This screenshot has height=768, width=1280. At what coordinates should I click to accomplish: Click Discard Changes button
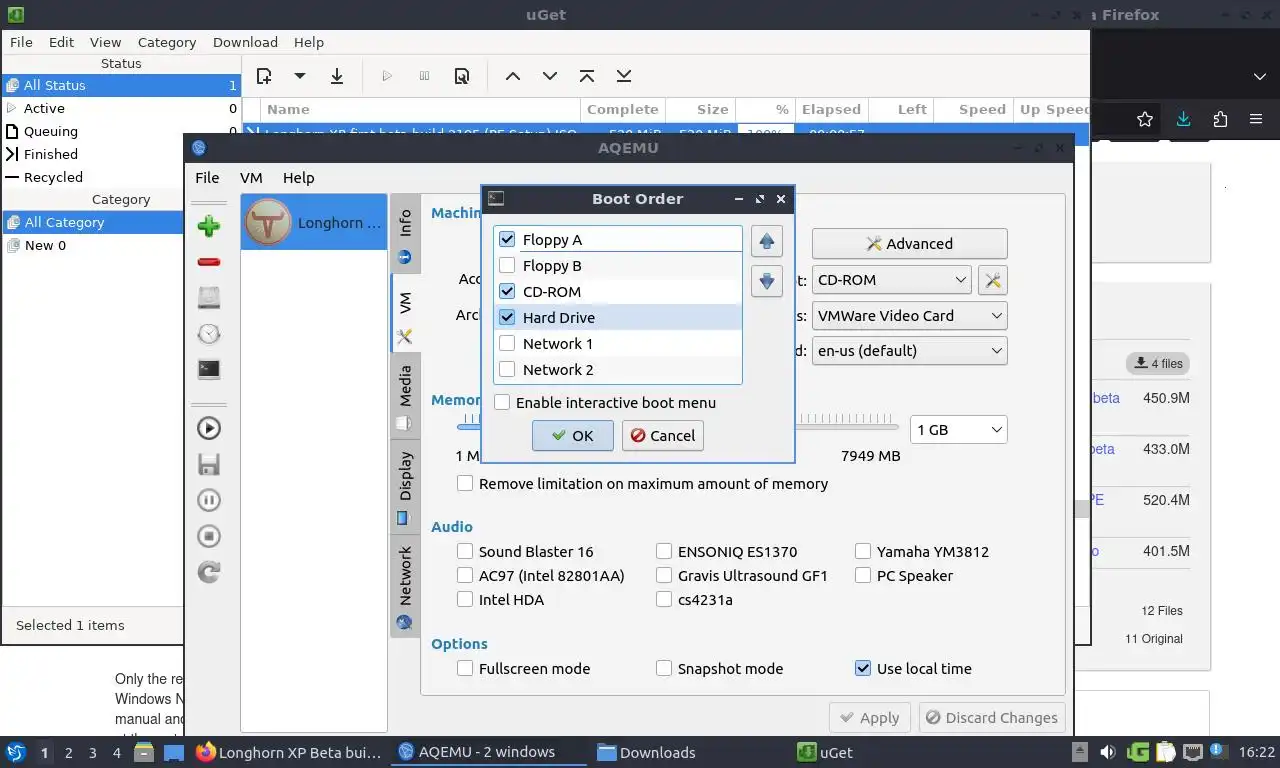(x=990, y=717)
